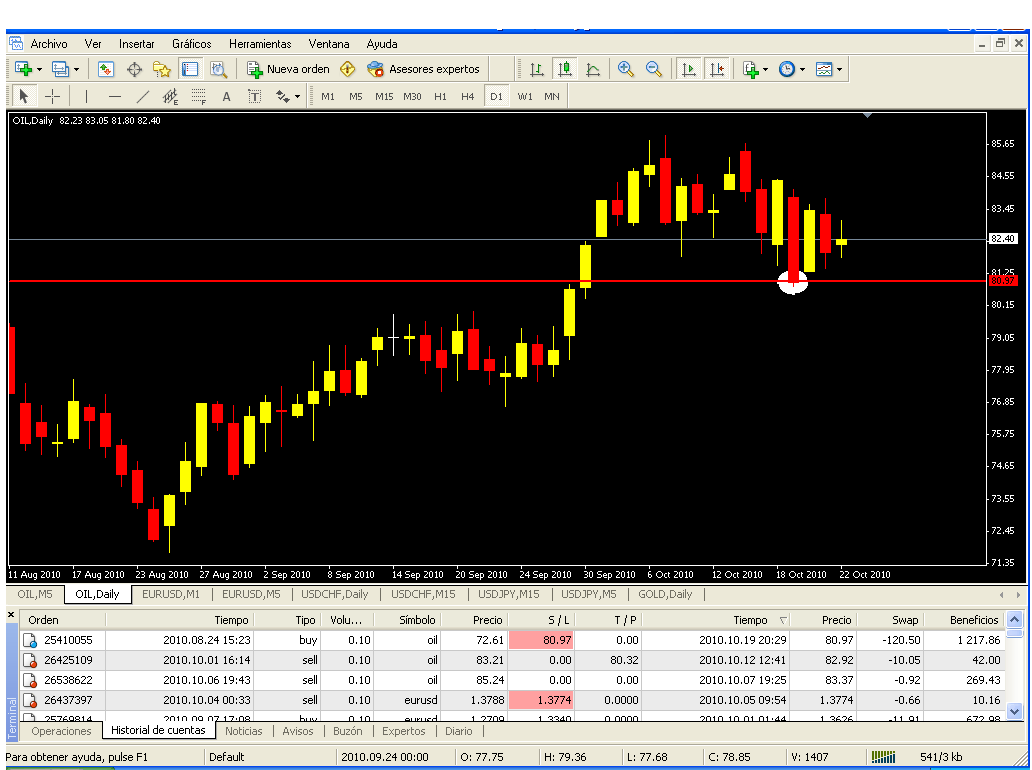This screenshot has height=770, width=1032.
Task: Click the Nueva orden button
Action: tap(288, 69)
